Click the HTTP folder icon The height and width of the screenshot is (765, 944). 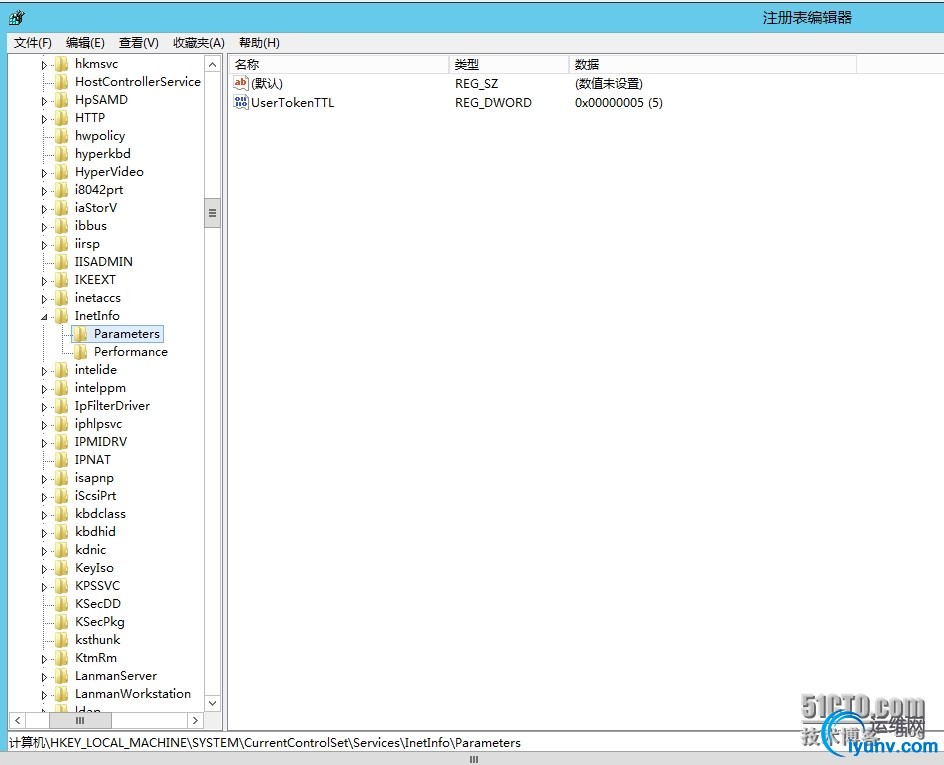[61, 118]
